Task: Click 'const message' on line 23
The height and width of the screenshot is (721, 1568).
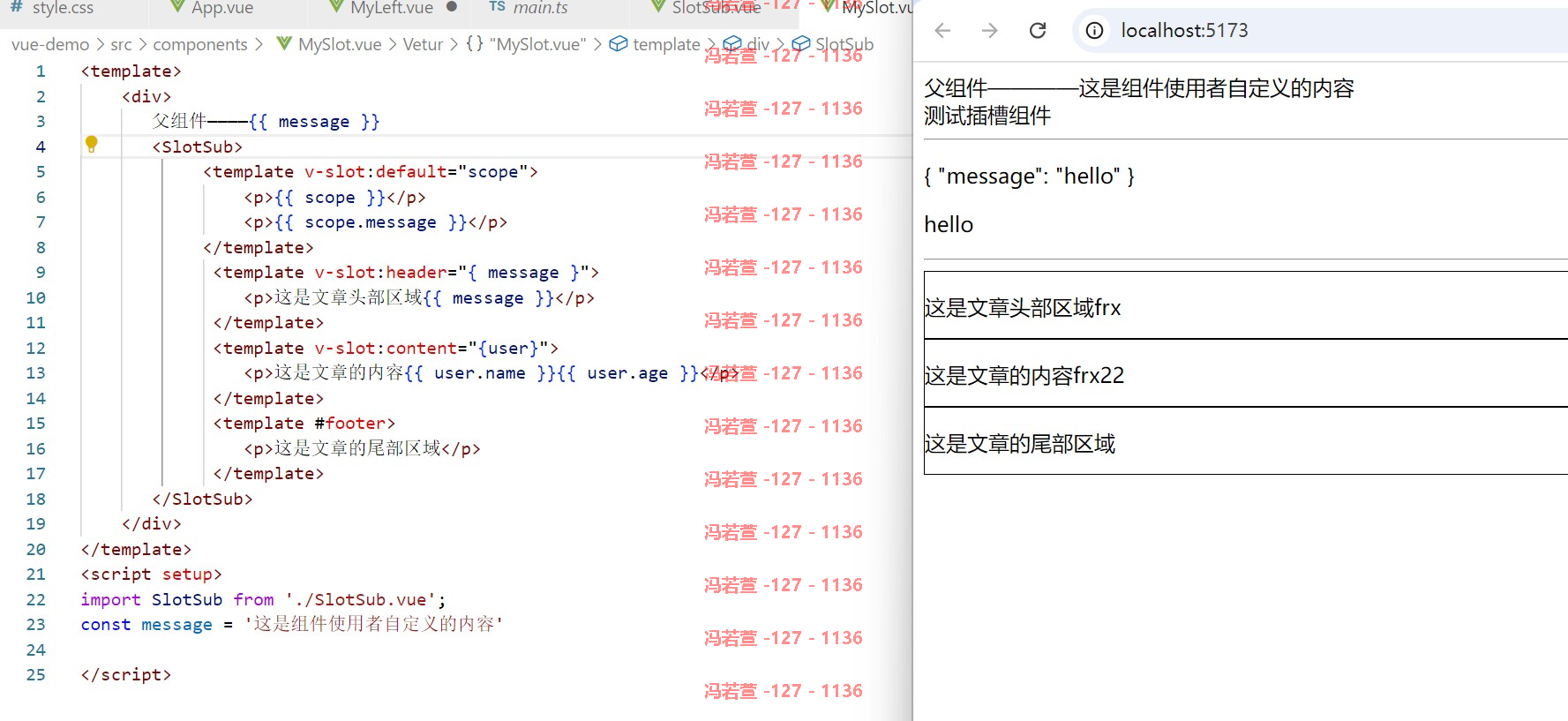Action: pos(146,625)
